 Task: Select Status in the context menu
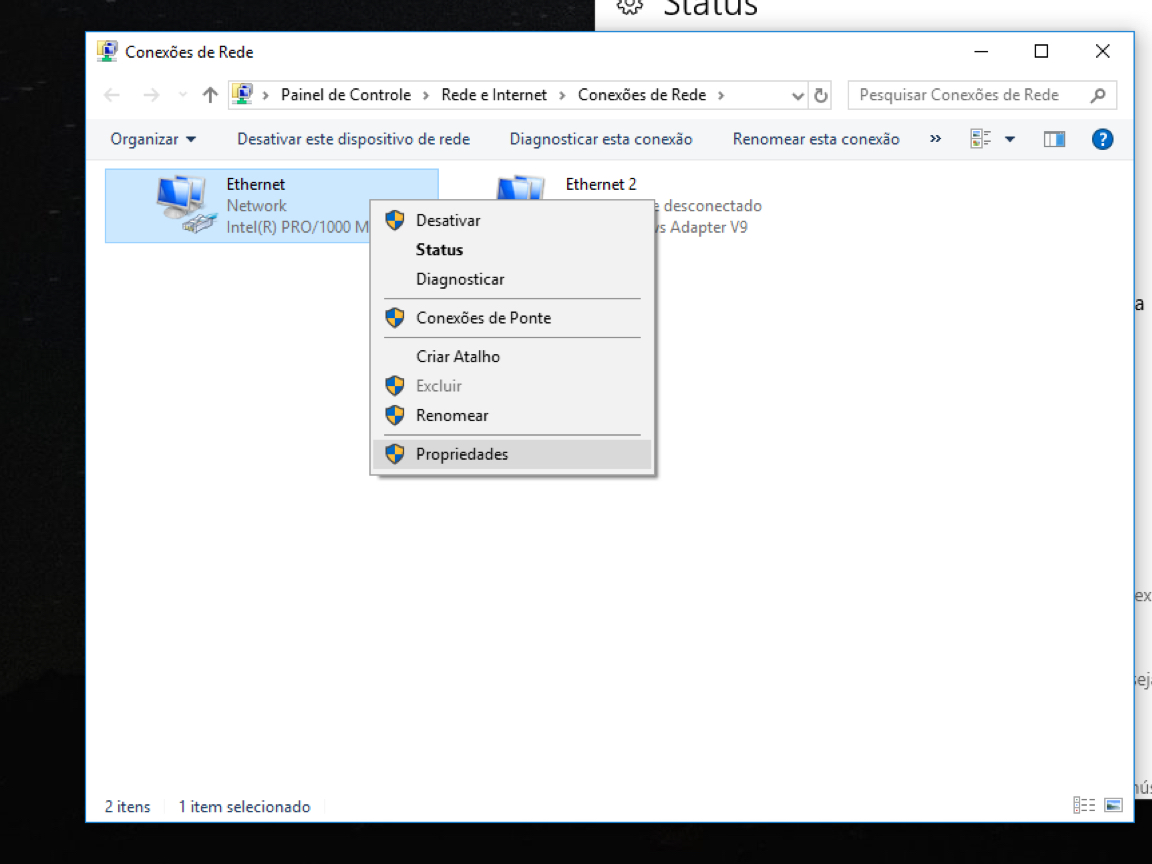(512, 250)
